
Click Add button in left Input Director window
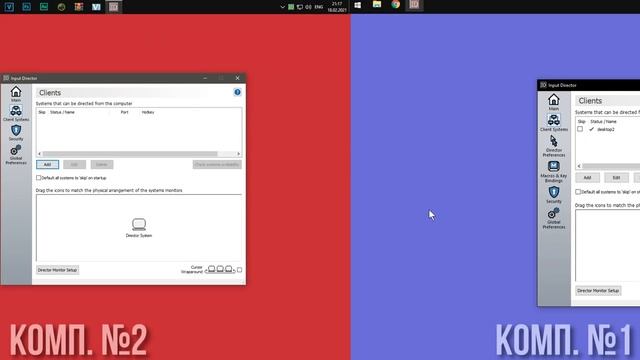(x=47, y=164)
